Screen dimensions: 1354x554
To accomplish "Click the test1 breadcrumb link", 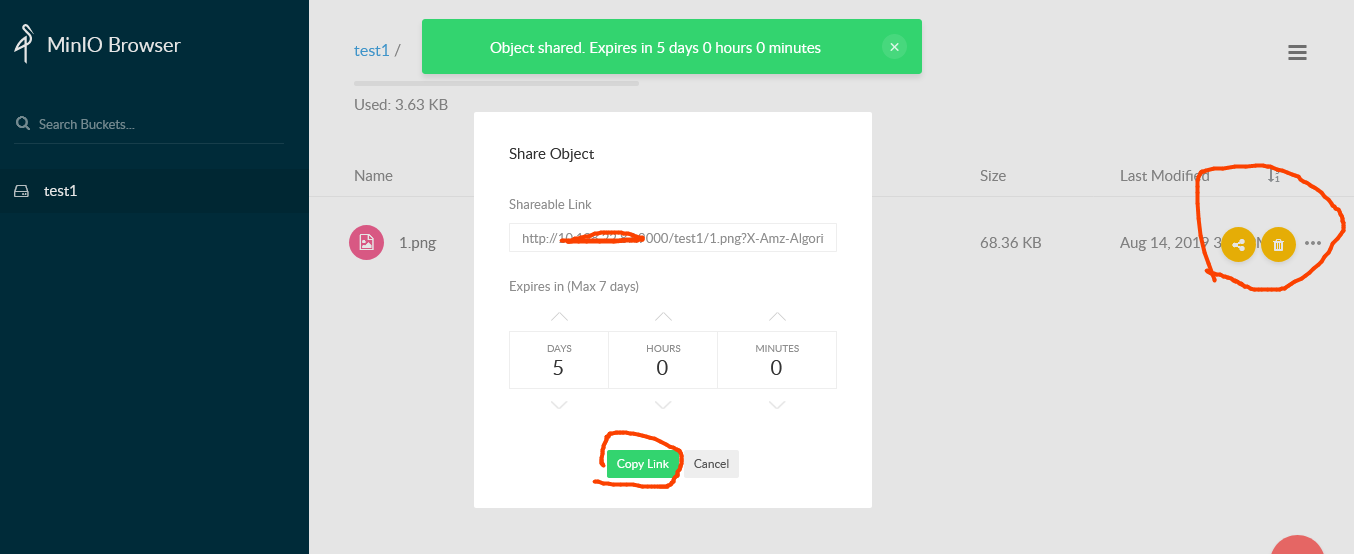I will click(x=371, y=50).
